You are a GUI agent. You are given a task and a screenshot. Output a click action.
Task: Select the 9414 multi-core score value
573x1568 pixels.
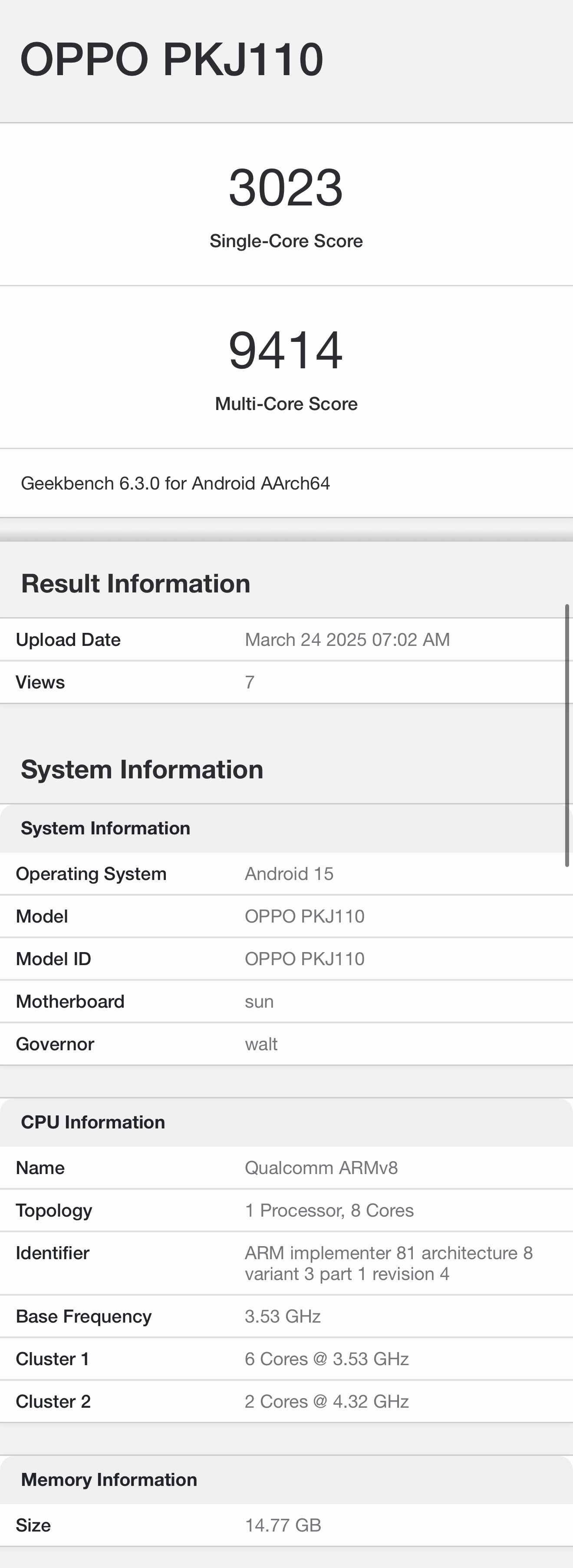coord(286,350)
